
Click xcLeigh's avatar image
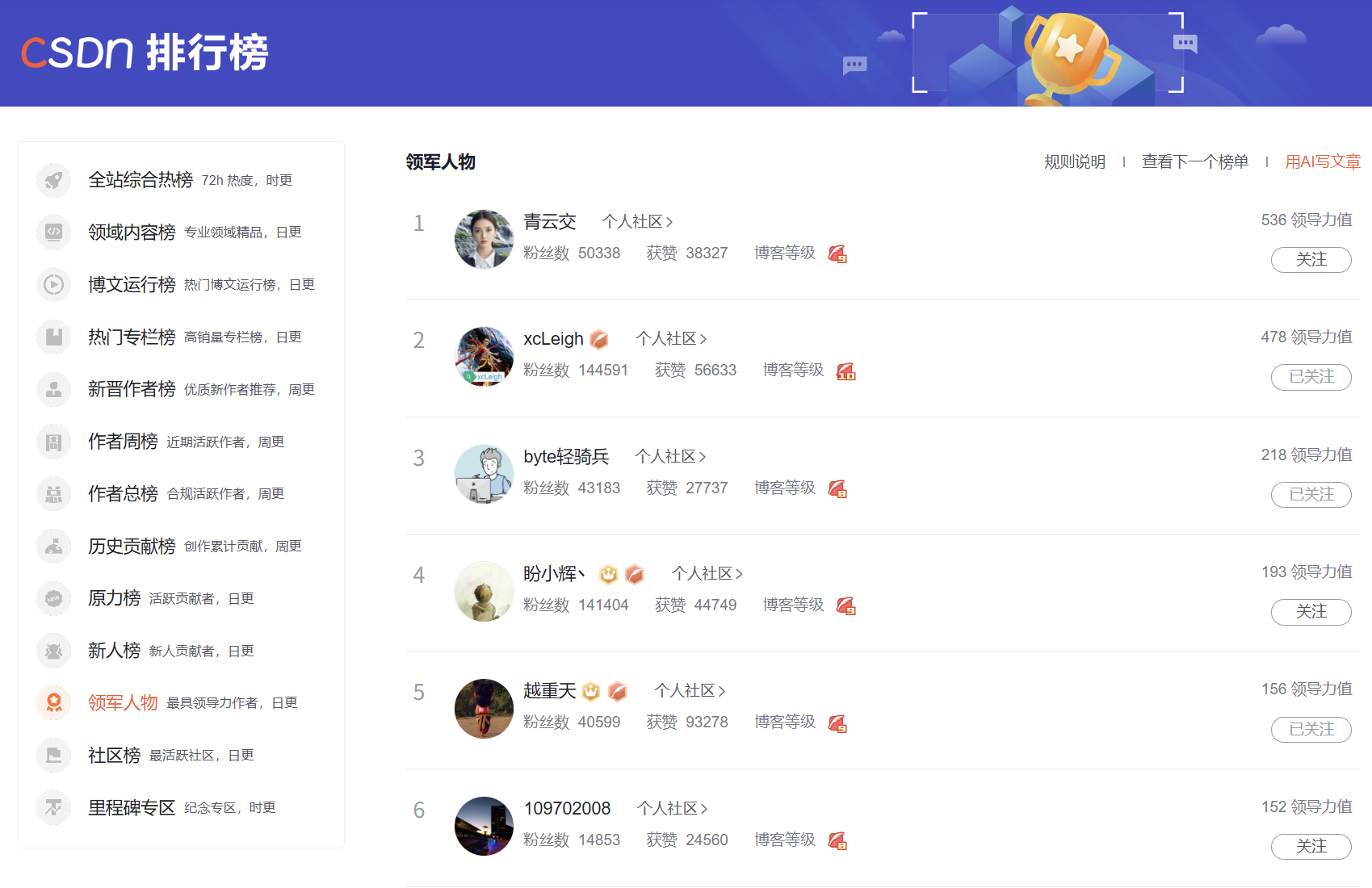pos(484,356)
